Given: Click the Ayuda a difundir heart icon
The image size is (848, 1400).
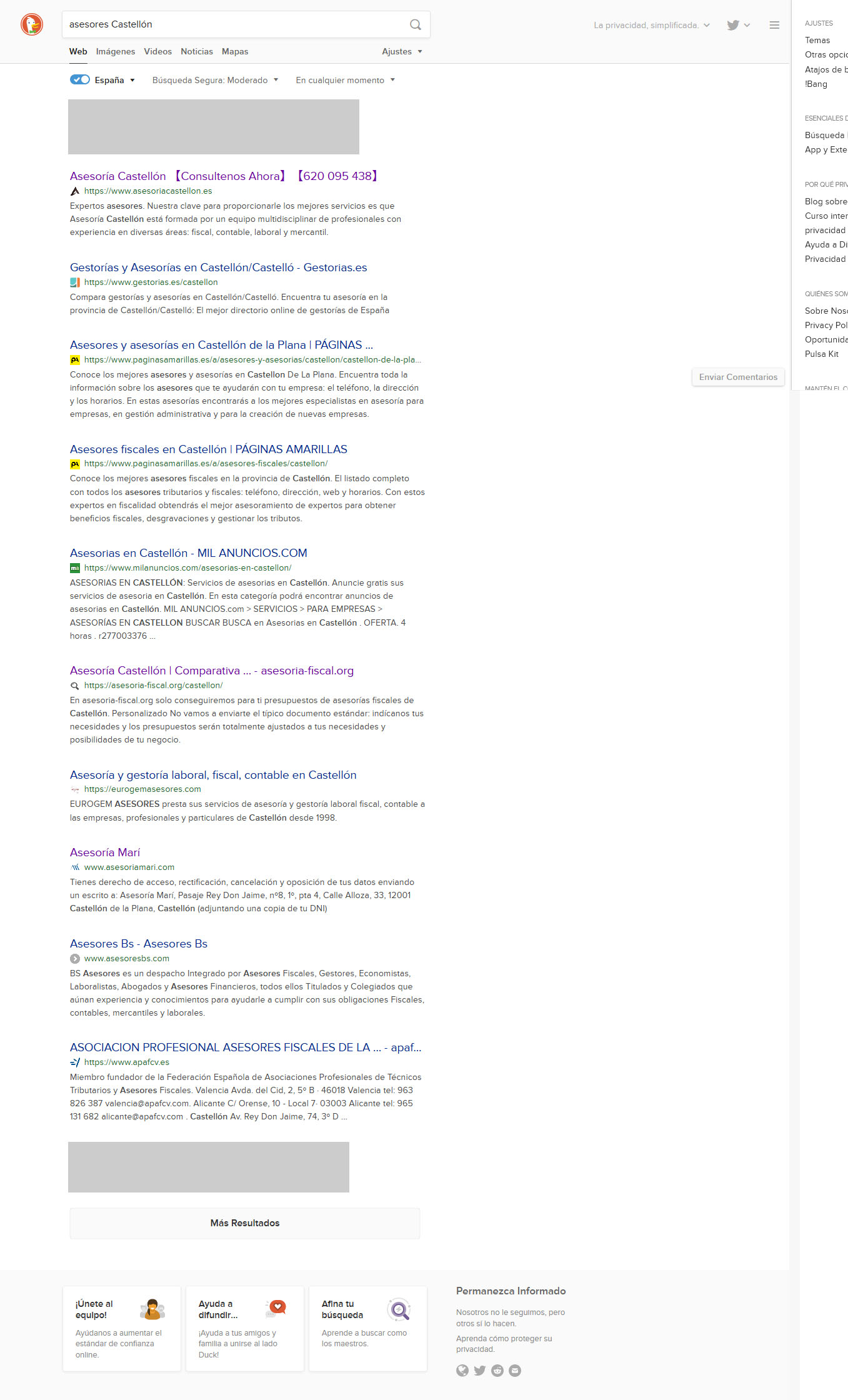Looking at the screenshot, I should 276,1308.
